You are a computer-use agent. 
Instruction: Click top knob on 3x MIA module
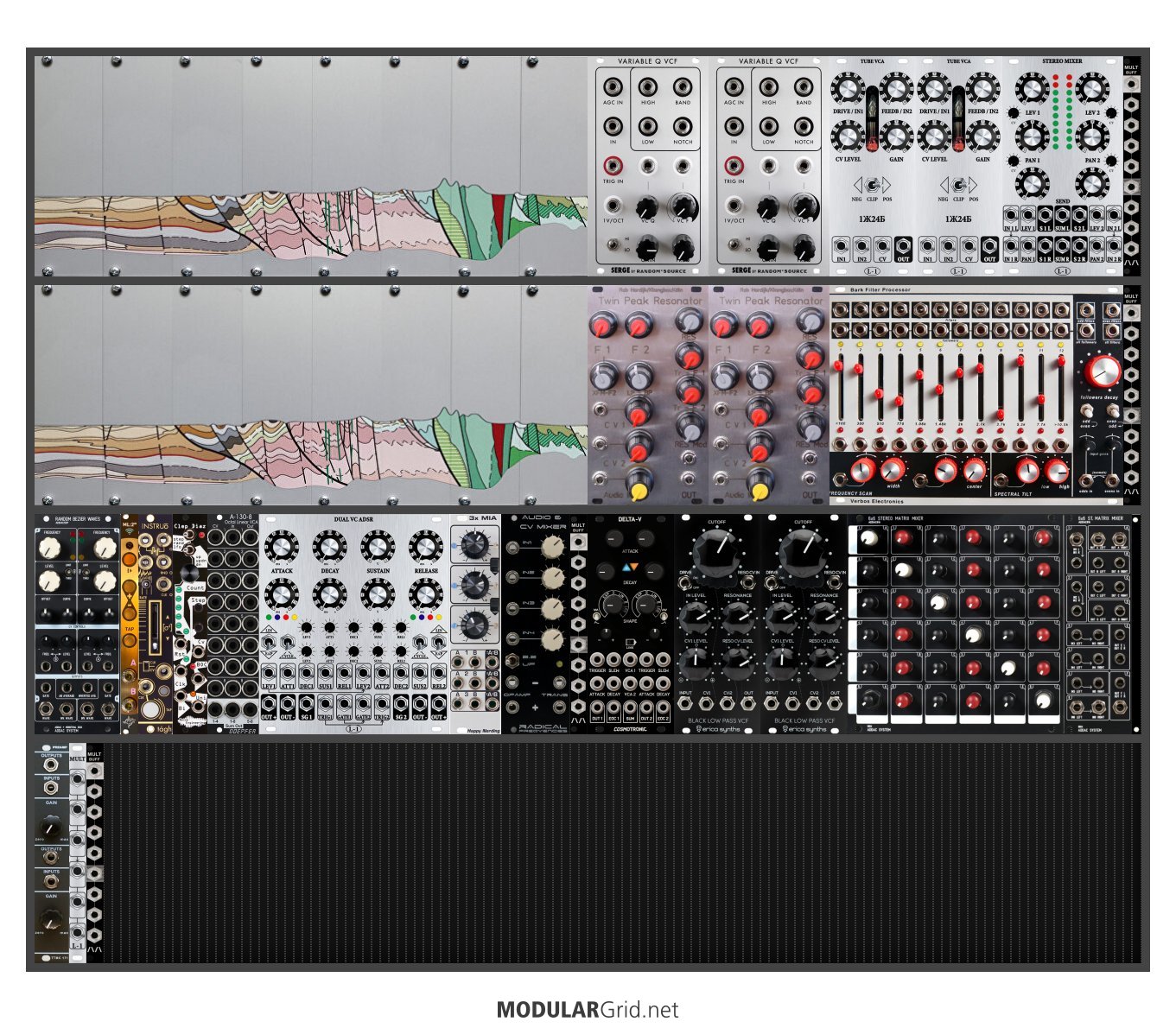pos(474,544)
